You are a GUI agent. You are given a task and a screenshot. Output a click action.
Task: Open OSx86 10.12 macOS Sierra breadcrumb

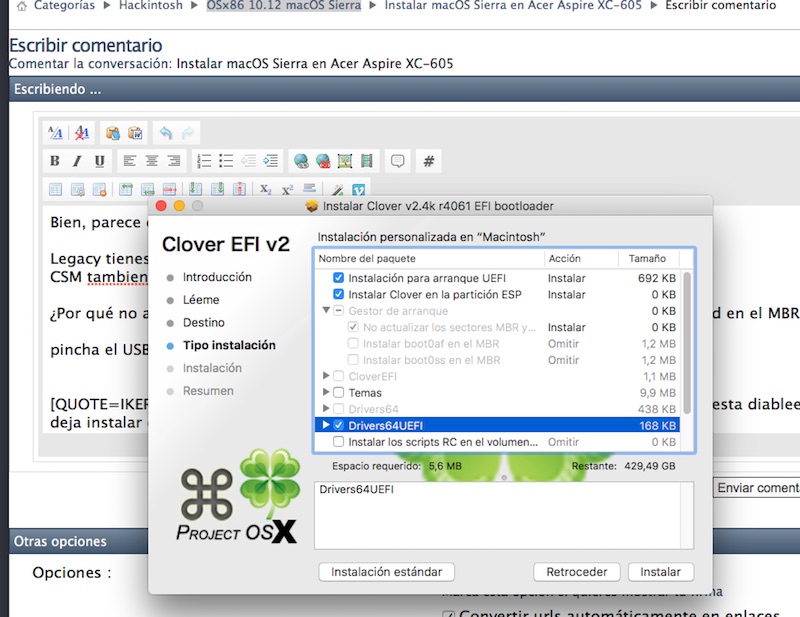(284, 6)
